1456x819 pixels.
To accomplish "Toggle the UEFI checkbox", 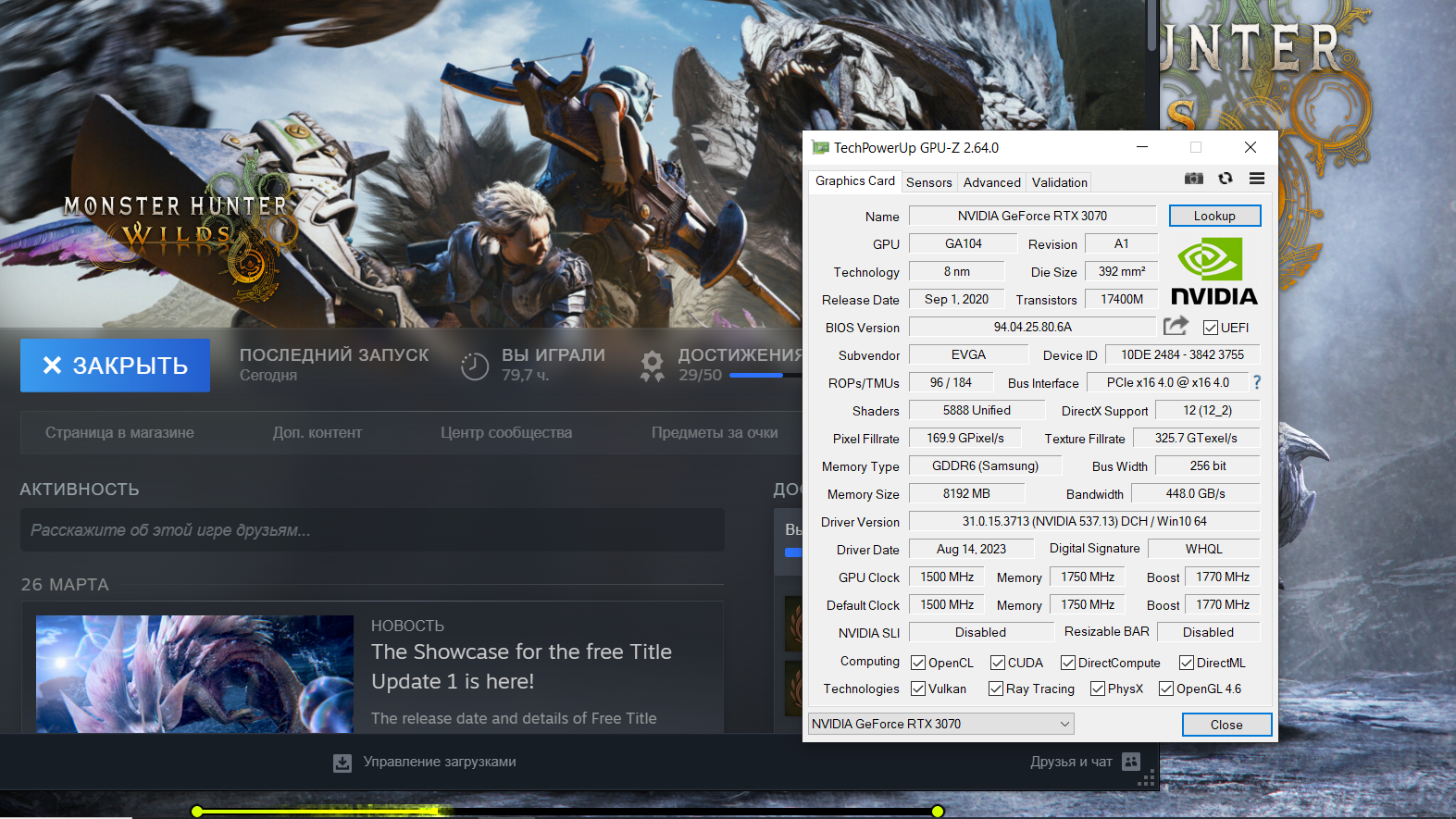I will tap(1210, 328).
